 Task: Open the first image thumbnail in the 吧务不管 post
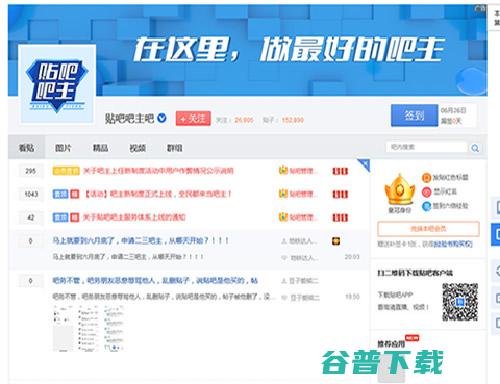click(63, 328)
